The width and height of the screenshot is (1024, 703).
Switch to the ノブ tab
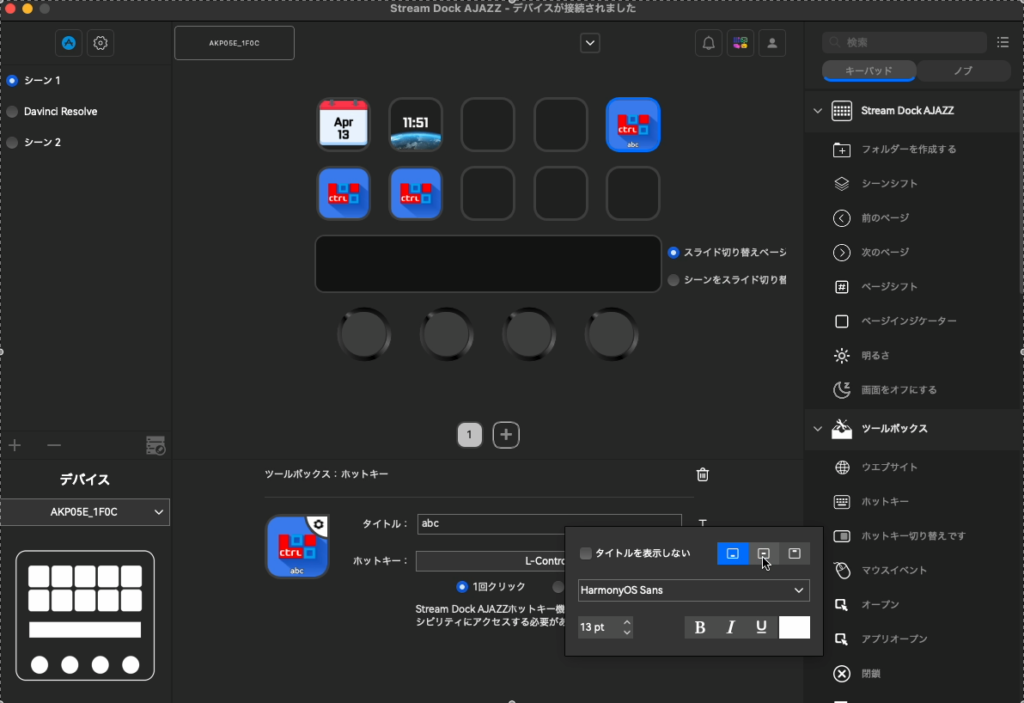coord(965,71)
